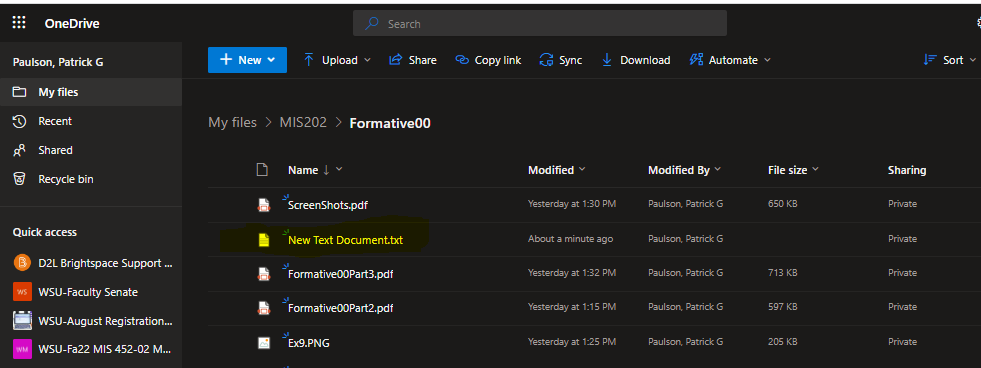Screen dimensions: 981x368
Task: Click the Upload arrow icon
Action: click(308, 59)
